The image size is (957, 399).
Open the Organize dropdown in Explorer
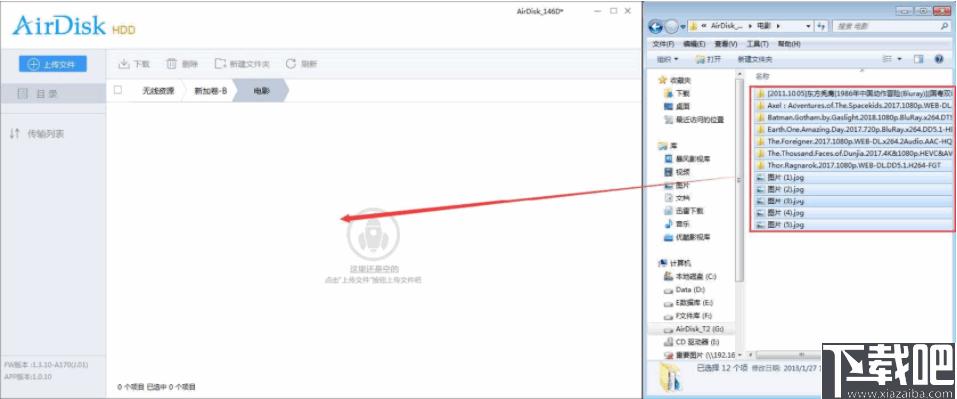point(668,59)
